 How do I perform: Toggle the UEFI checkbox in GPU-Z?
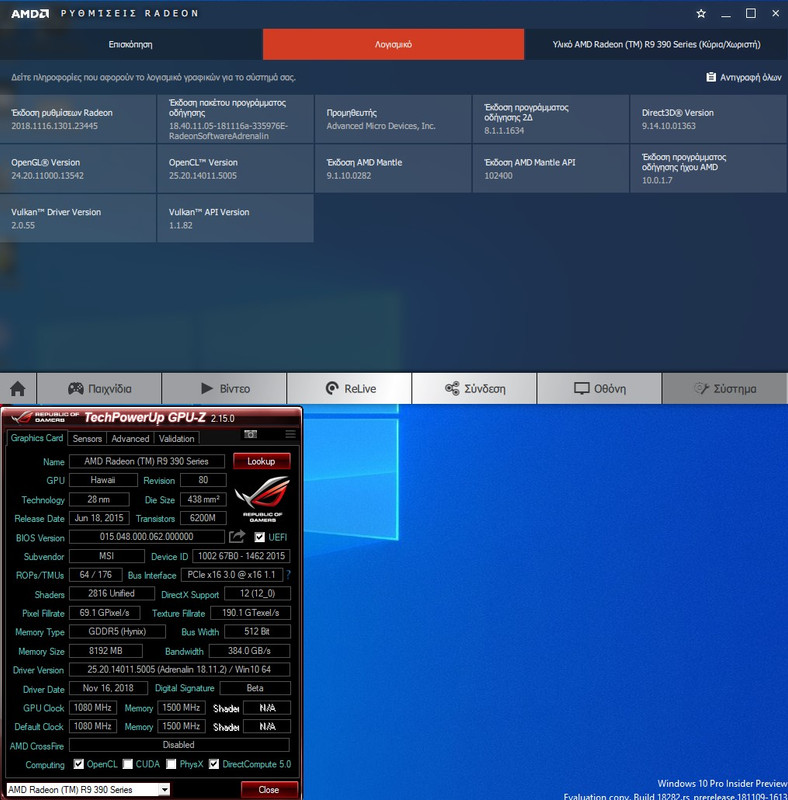click(260, 537)
